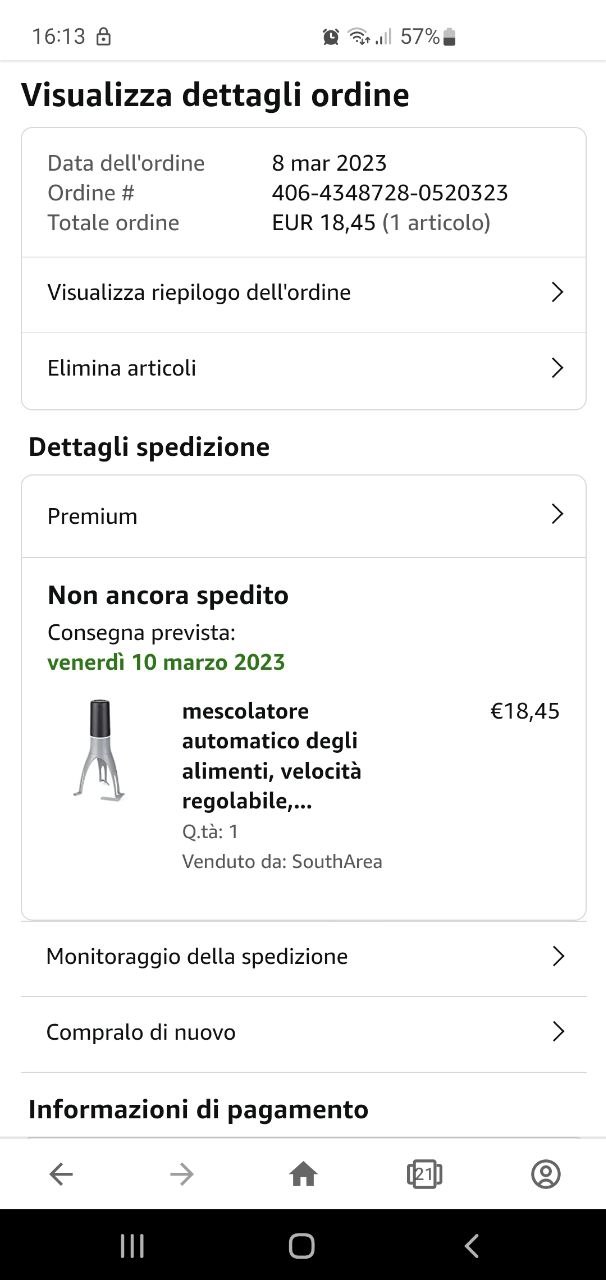606x1280 pixels.
Task: Open the account profile icon
Action: tap(545, 1174)
